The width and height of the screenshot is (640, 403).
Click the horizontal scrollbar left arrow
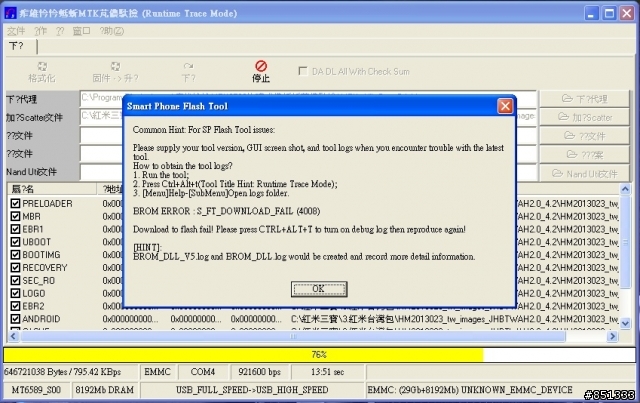13,336
